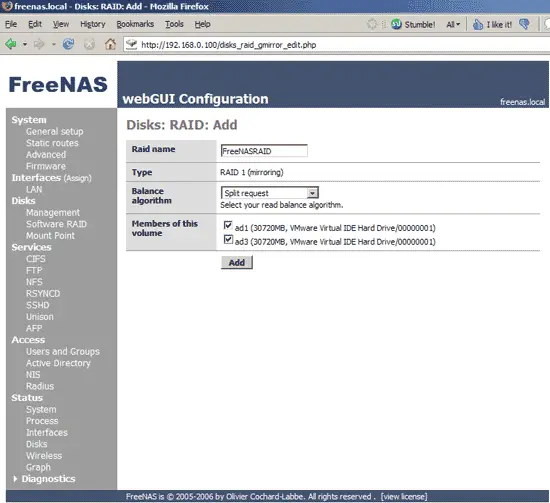Click the Reload page icon
This screenshot has height=503, width=550.
(x=68, y=44)
